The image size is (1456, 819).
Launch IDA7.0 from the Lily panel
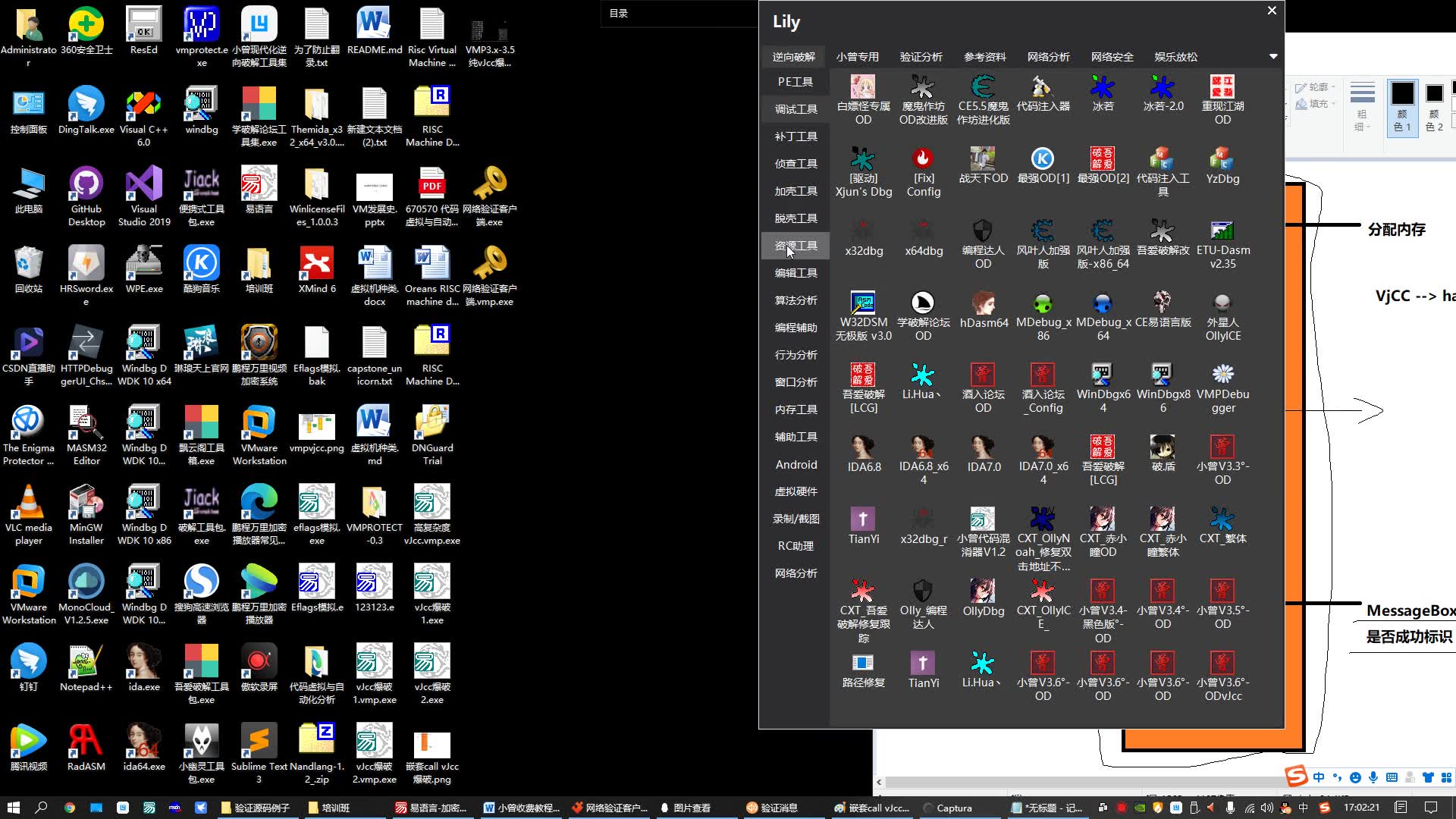click(x=983, y=448)
